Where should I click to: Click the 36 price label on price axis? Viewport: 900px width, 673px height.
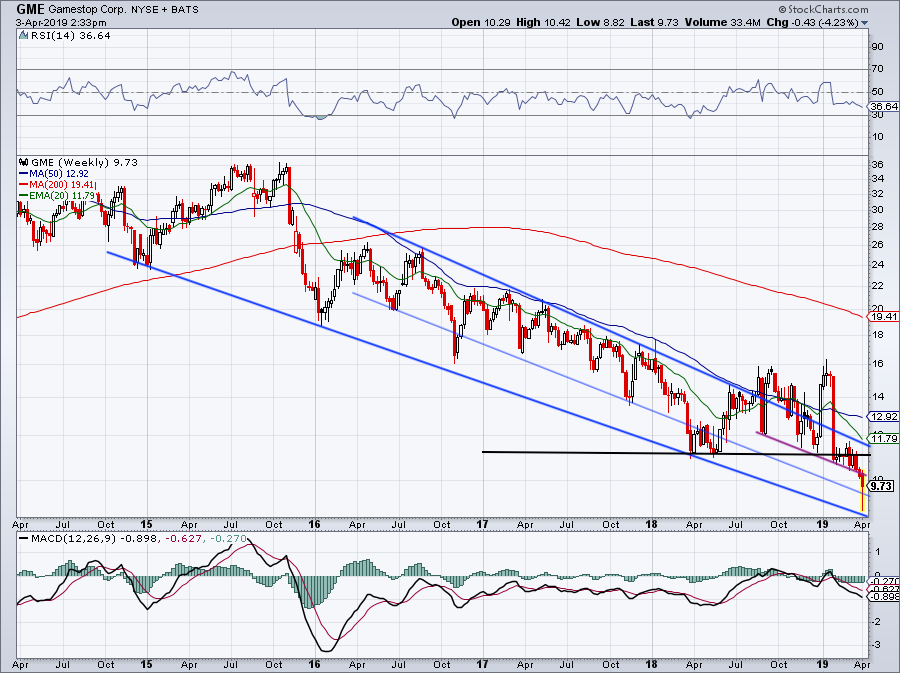pos(877,165)
